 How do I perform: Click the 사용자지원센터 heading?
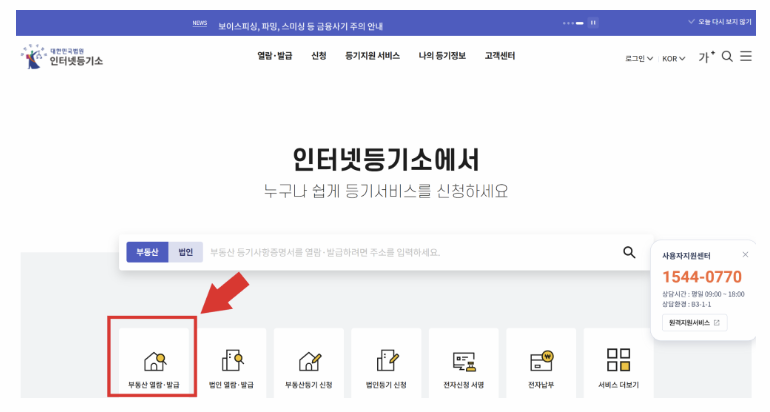[x=686, y=256]
